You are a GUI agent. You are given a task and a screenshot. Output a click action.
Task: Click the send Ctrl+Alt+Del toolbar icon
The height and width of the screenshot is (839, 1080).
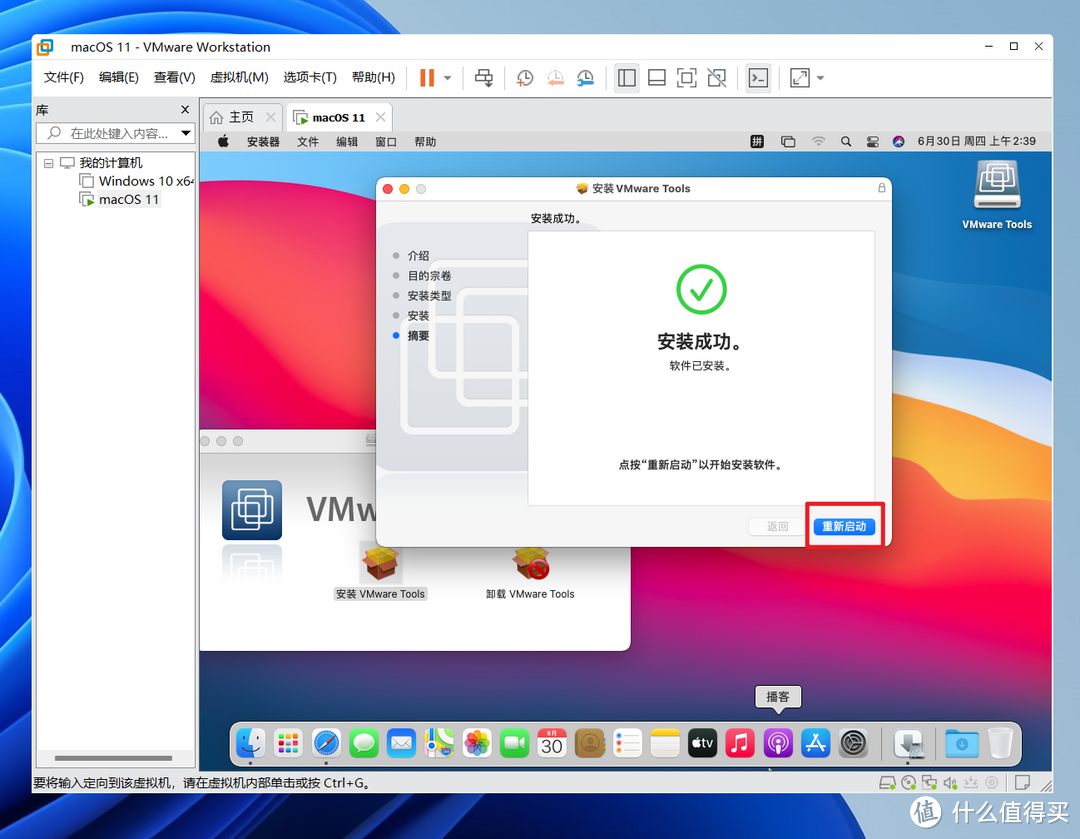click(x=484, y=78)
